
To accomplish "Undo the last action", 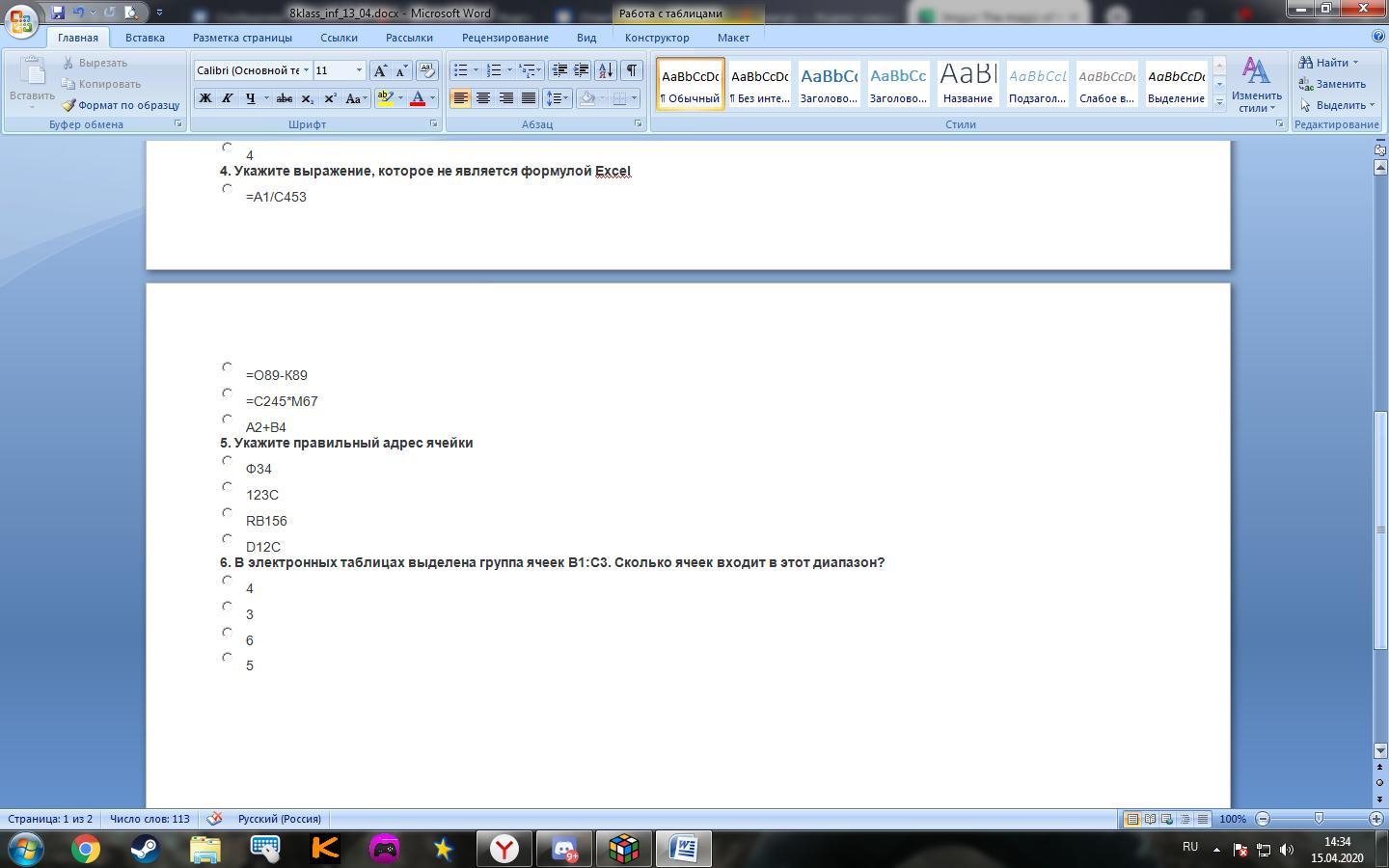I will coord(79,13).
